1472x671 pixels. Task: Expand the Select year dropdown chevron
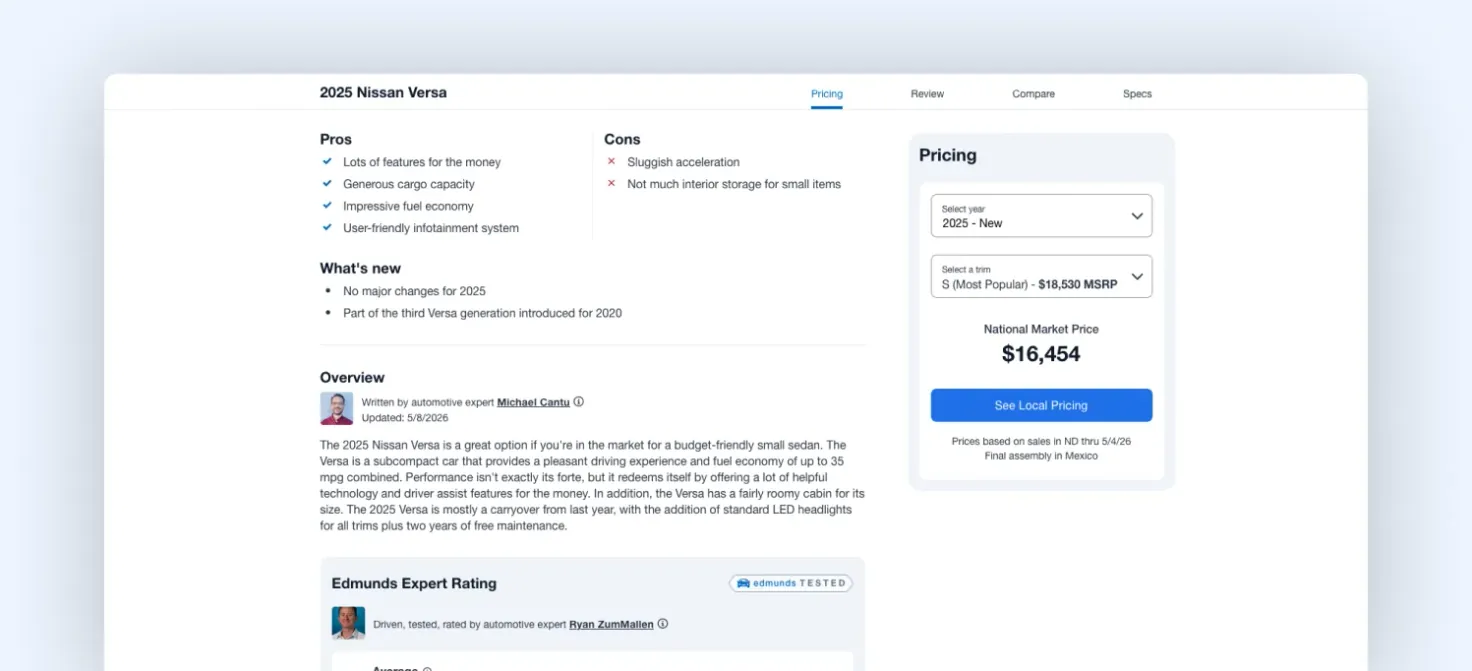coord(1136,216)
